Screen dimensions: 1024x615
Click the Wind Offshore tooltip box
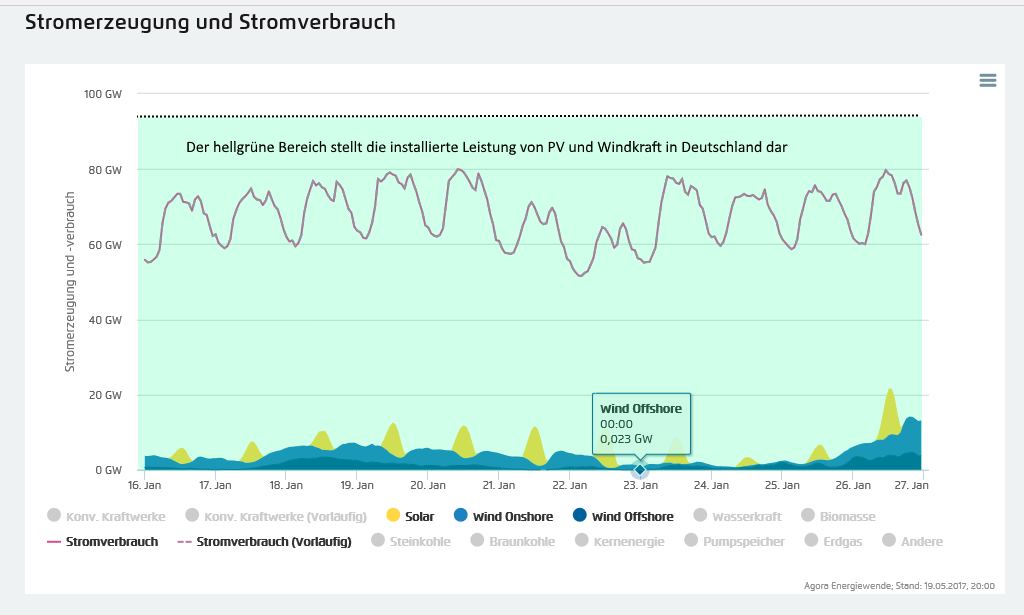pos(640,423)
